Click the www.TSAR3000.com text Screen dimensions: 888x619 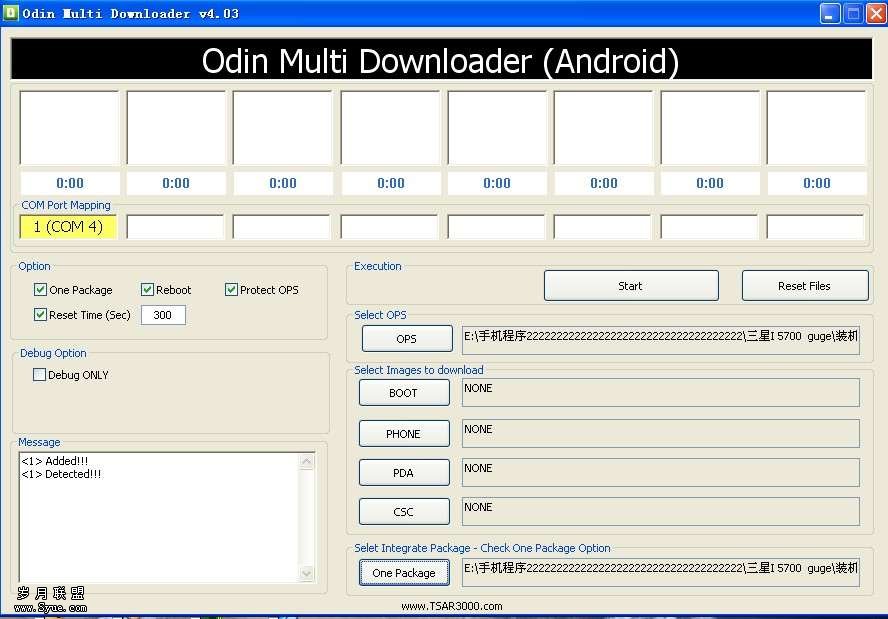[x=451, y=606]
